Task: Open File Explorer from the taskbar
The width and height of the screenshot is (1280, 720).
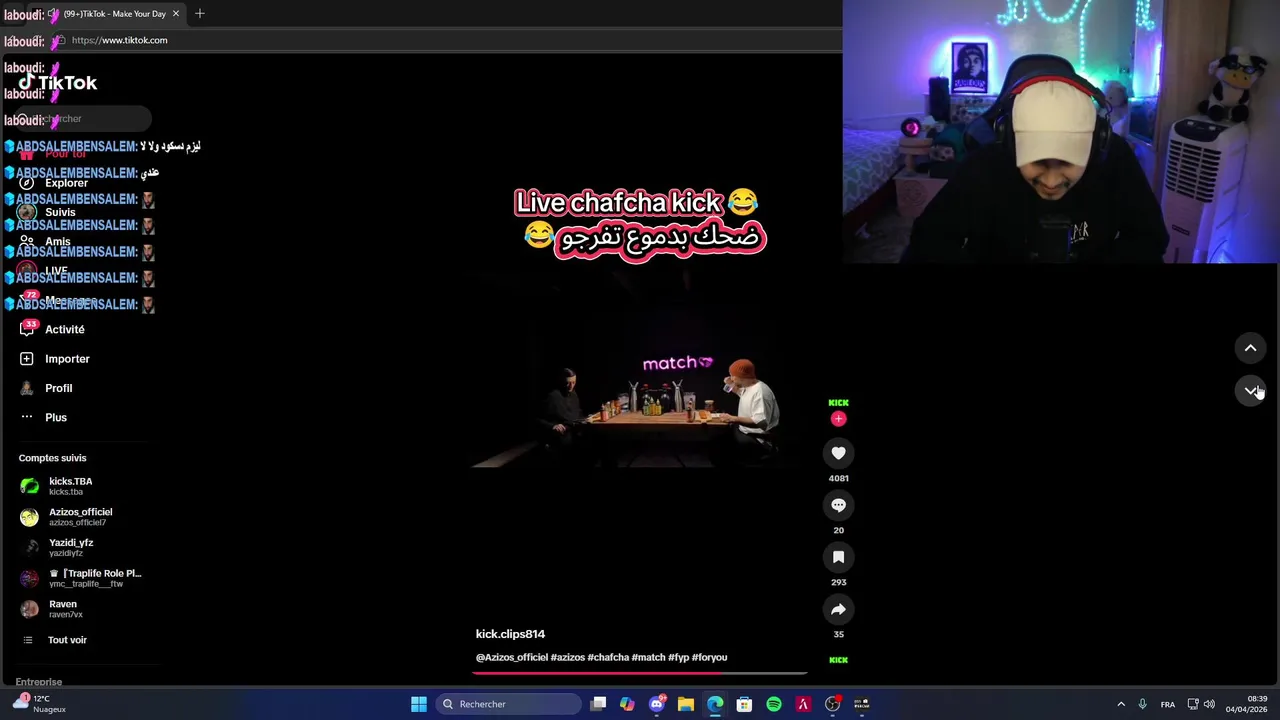Action: (686, 704)
